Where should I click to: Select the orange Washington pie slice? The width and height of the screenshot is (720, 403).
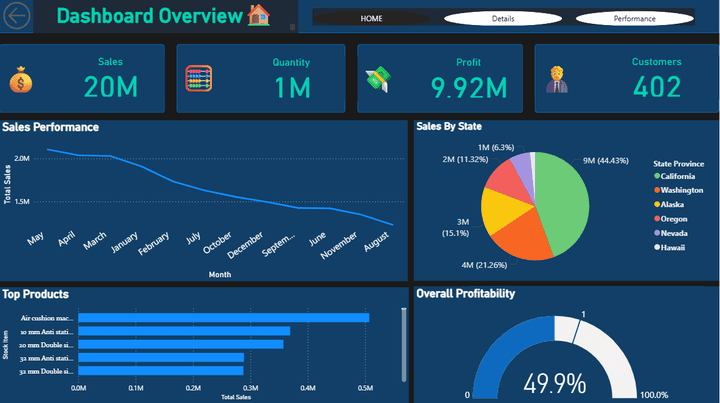coord(523,236)
